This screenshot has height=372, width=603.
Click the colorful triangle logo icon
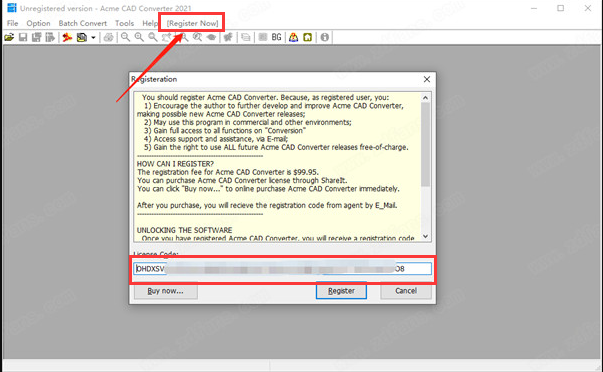293,37
